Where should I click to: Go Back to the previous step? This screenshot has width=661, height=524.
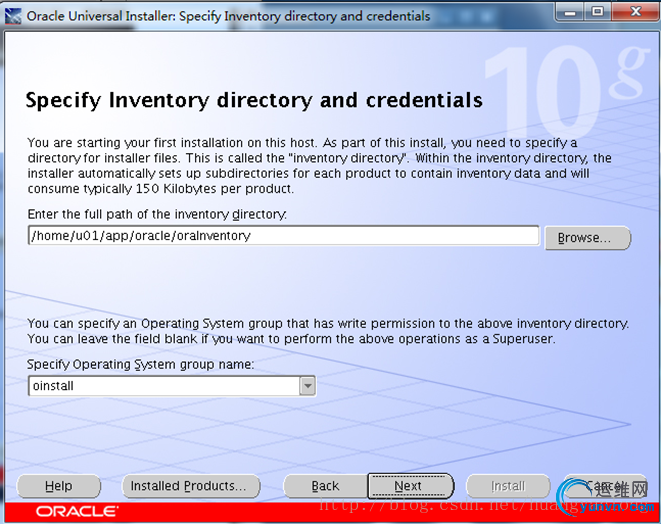[x=325, y=486]
